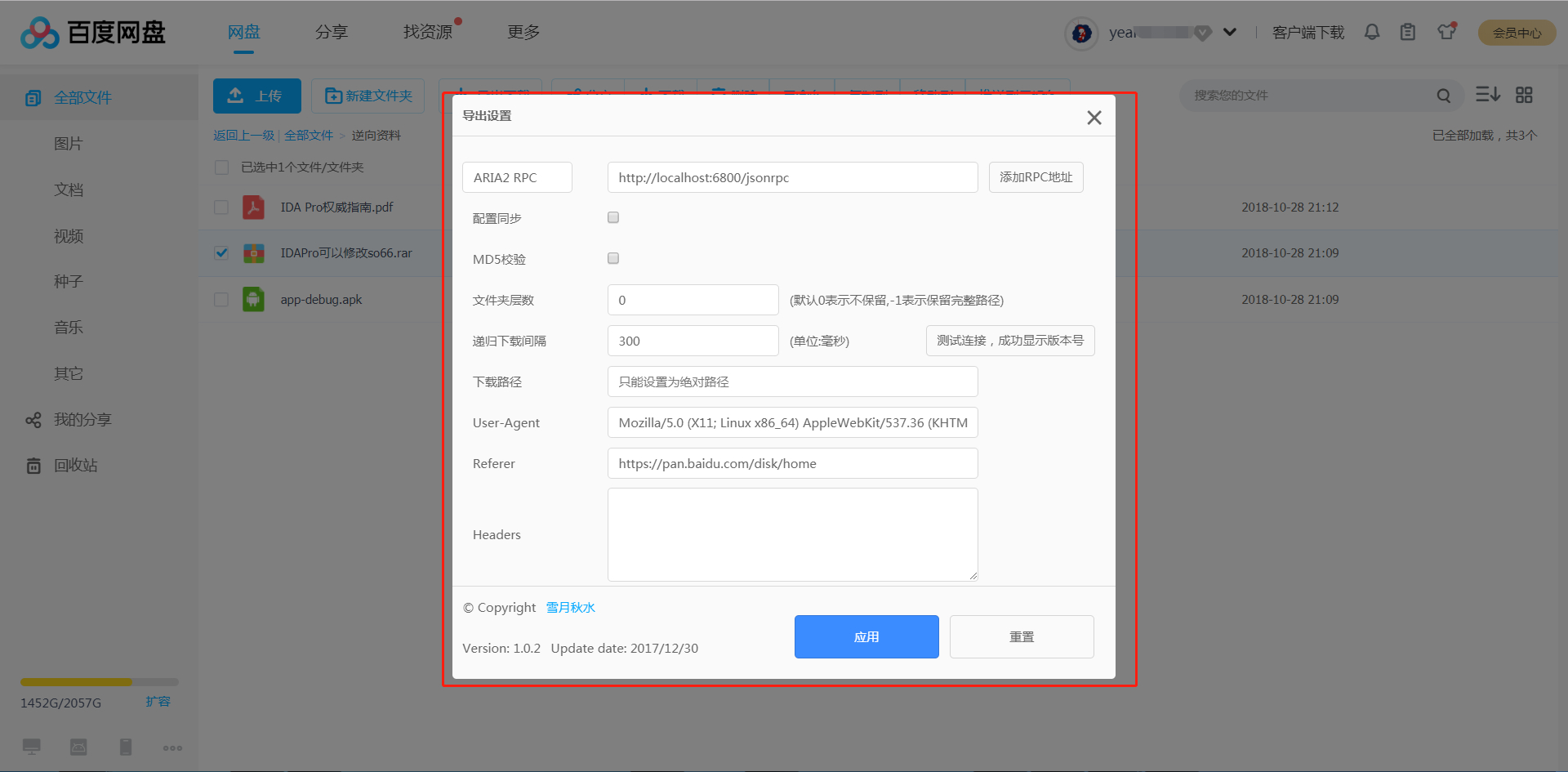Select 图片 in the sidebar
Image resolution: width=1568 pixels, height=772 pixels.
[x=69, y=144]
